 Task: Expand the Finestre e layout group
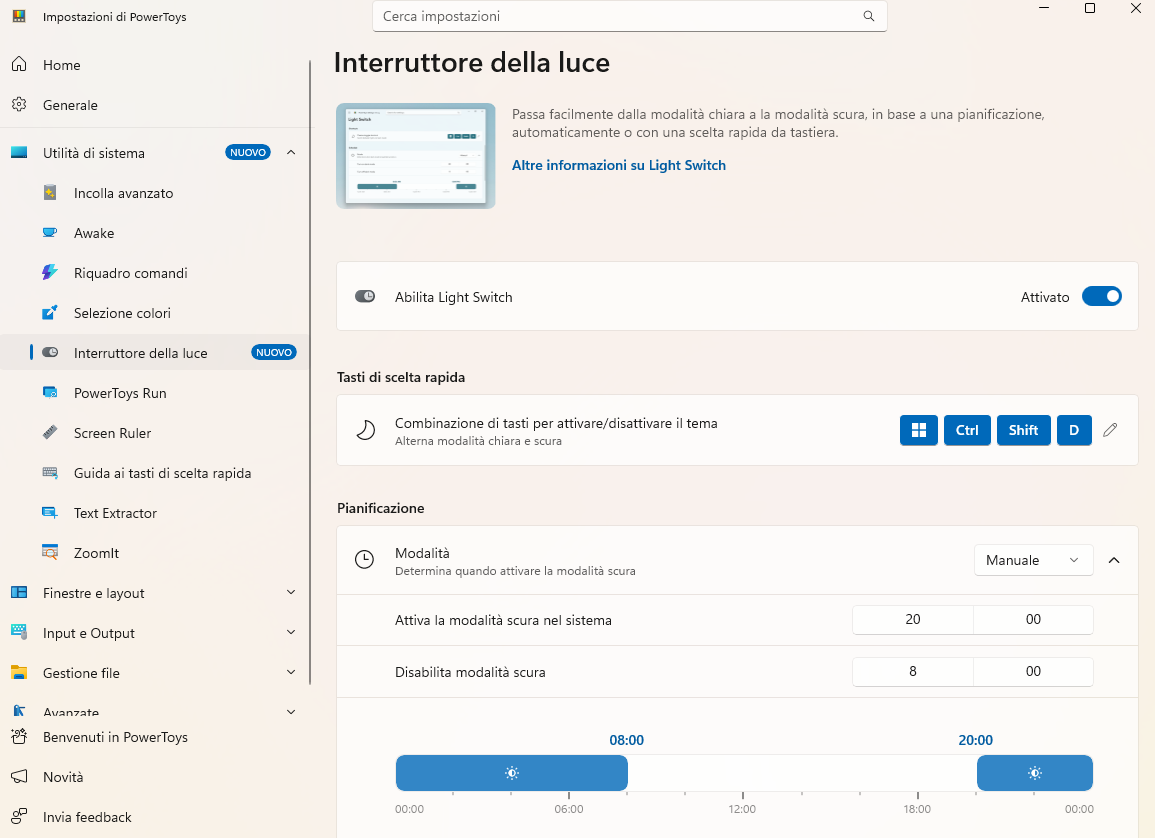(290, 593)
